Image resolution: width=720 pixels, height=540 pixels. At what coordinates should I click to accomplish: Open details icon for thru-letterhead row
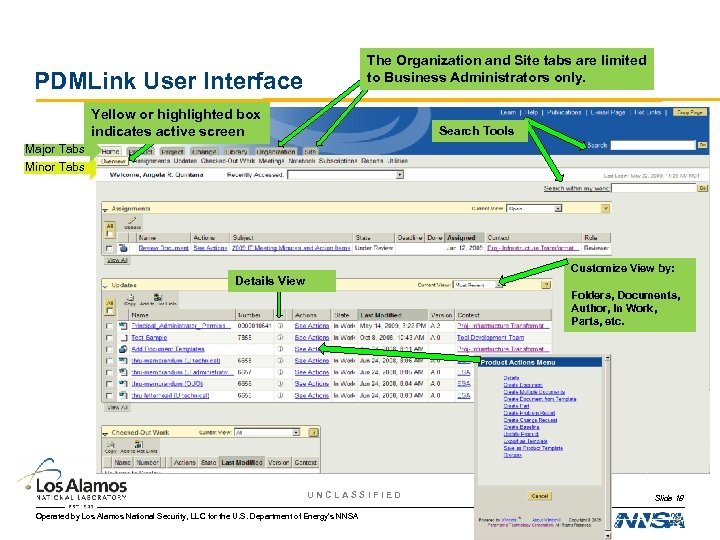point(280,395)
